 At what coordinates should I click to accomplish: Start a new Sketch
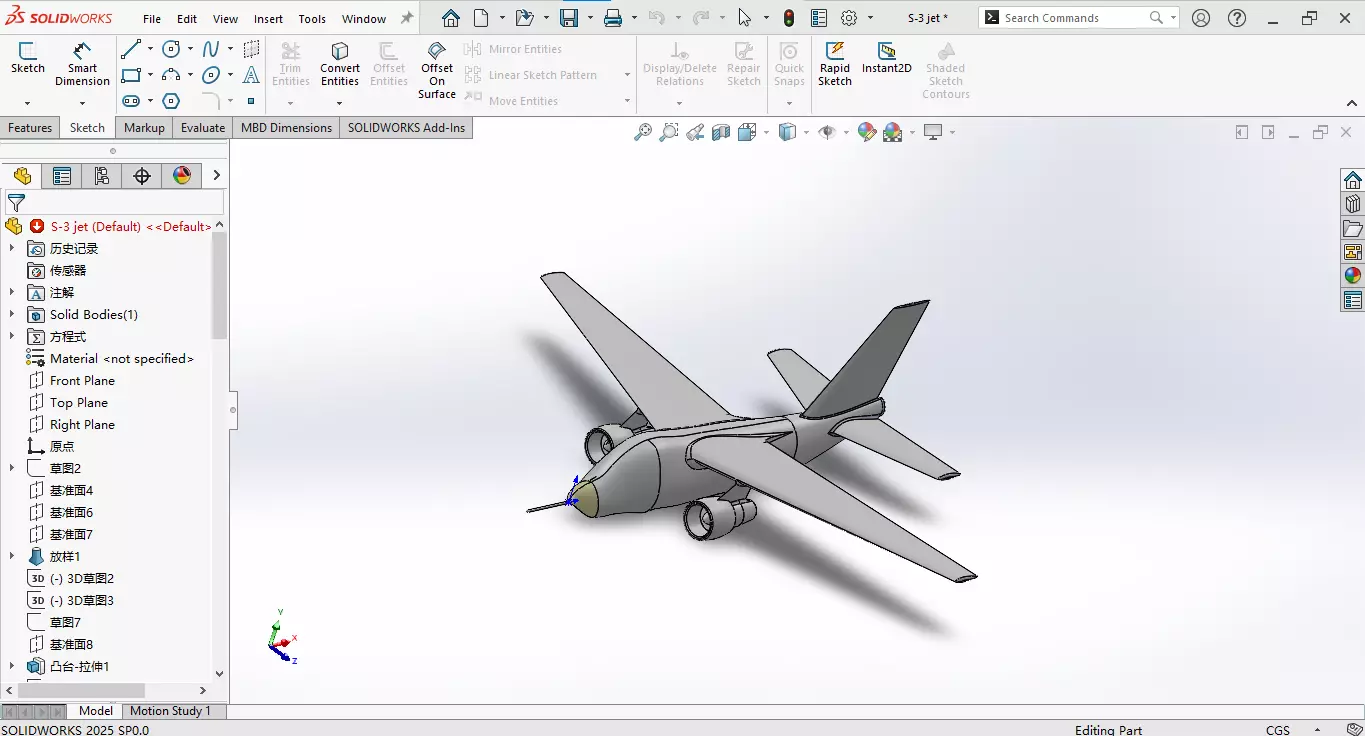[27, 58]
